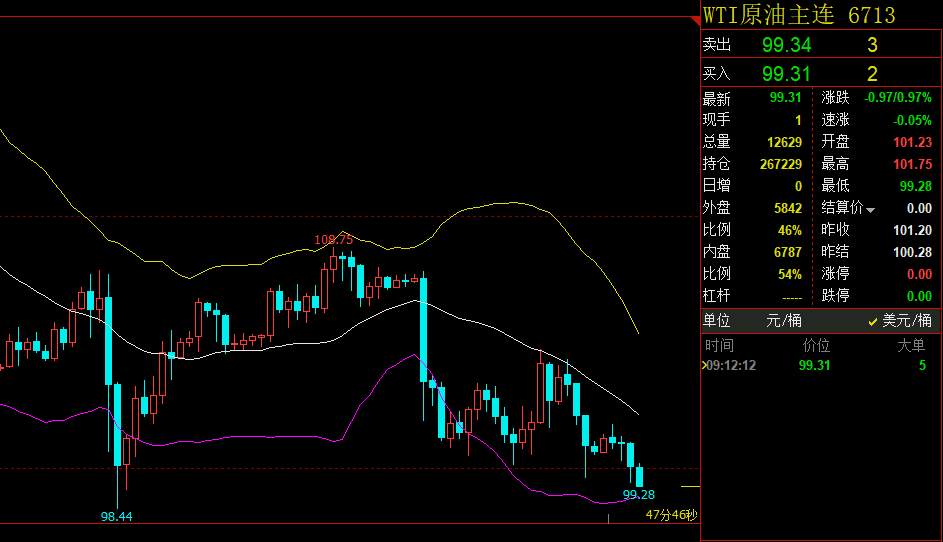
Task: Select the 元/桶 unit option
Action: tap(784, 321)
